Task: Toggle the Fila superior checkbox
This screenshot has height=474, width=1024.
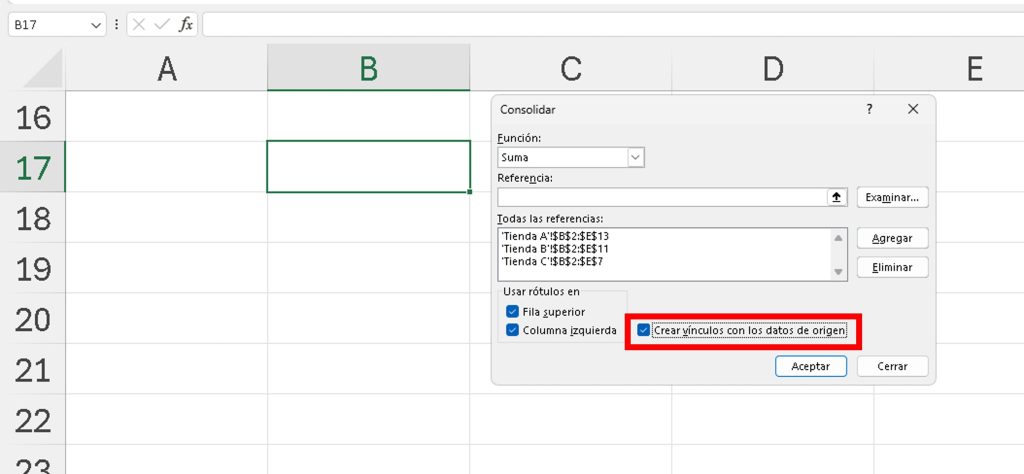Action: [x=513, y=312]
